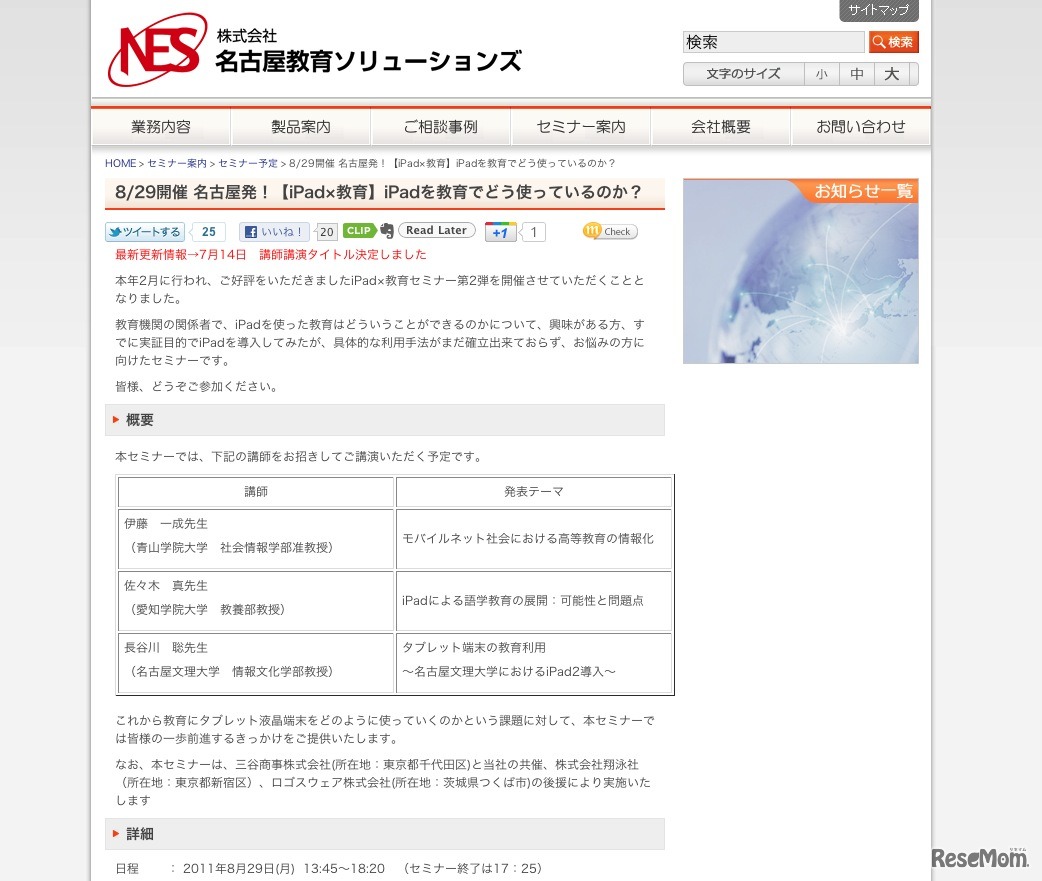Click the green CLIP button
The height and width of the screenshot is (881, 1042).
(360, 231)
